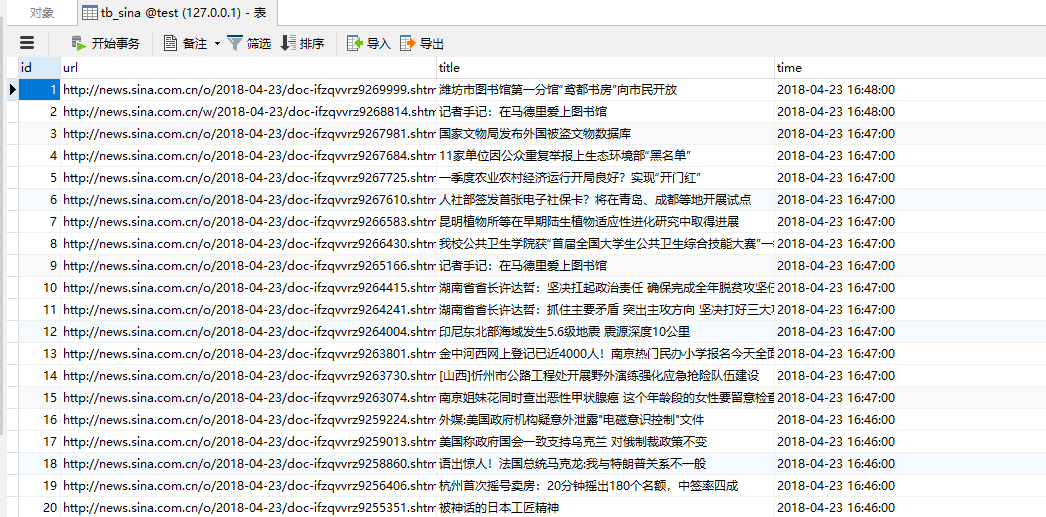1046x517 pixels.
Task: Click the 导入 (import) icon
Action: point(354,43)
